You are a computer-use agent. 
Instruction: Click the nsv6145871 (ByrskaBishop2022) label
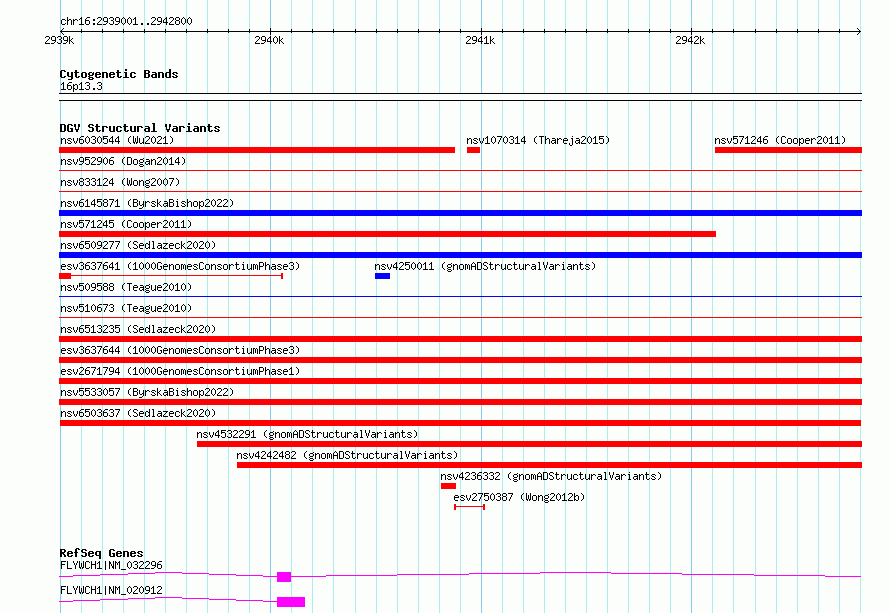[x=147, y=203]
